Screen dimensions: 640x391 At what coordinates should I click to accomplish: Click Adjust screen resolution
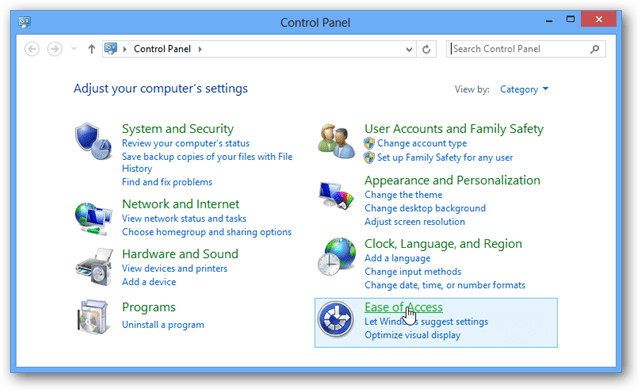point(415,222)
